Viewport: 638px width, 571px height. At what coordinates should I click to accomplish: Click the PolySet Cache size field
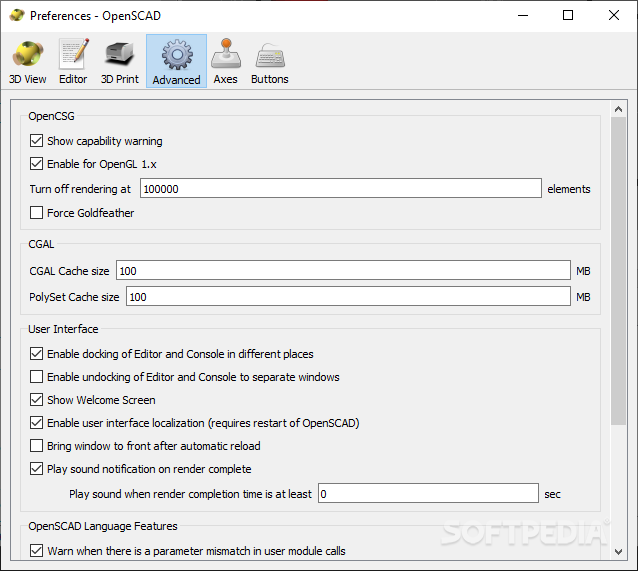348,296
